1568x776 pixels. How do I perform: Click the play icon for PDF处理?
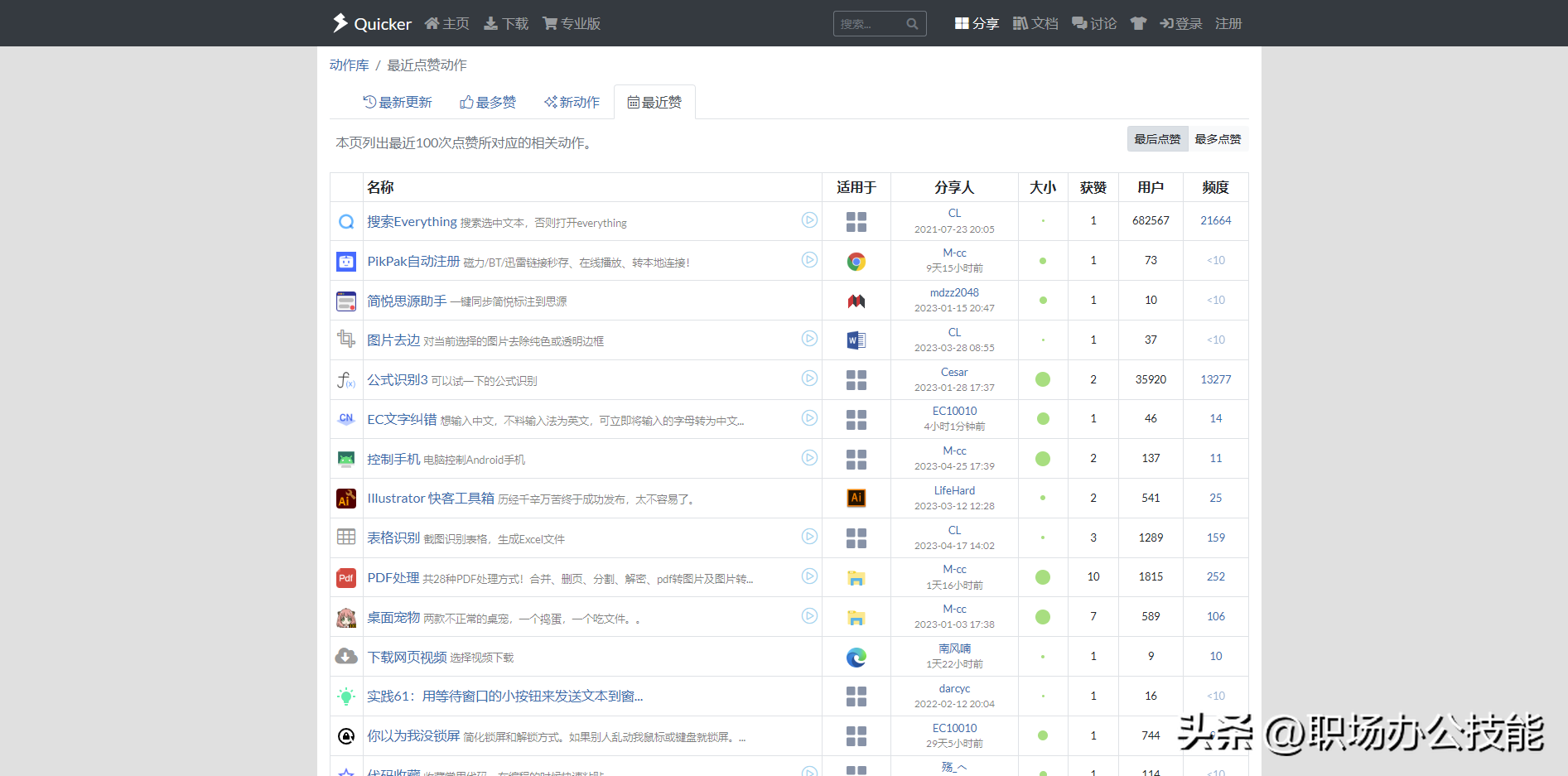click(809, 576)
